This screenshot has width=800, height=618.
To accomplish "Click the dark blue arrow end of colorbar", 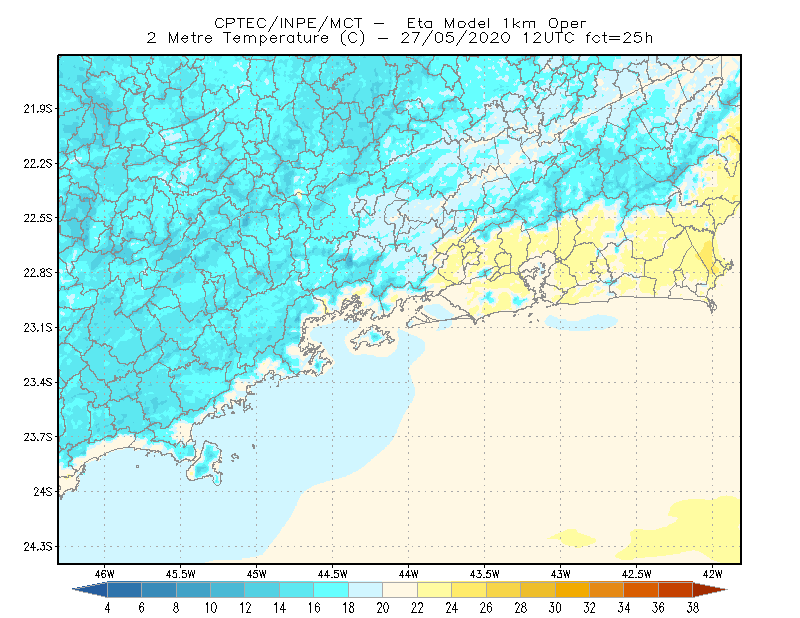I will pyautogui.click(x=90, y=590).
